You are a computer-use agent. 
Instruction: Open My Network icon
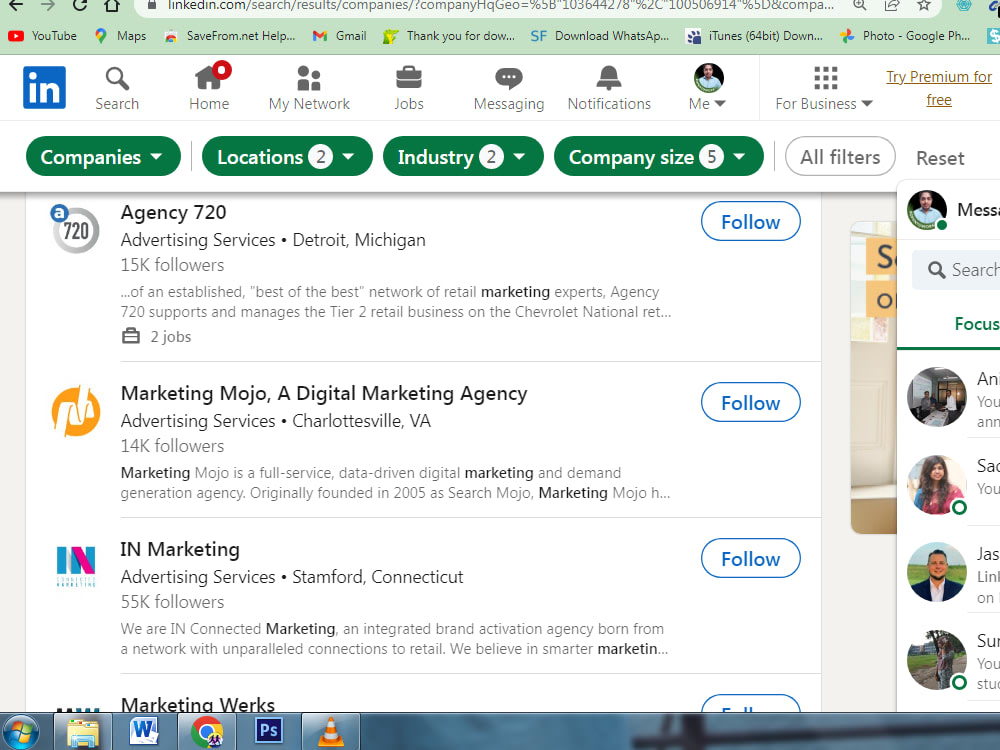point(309,88)
